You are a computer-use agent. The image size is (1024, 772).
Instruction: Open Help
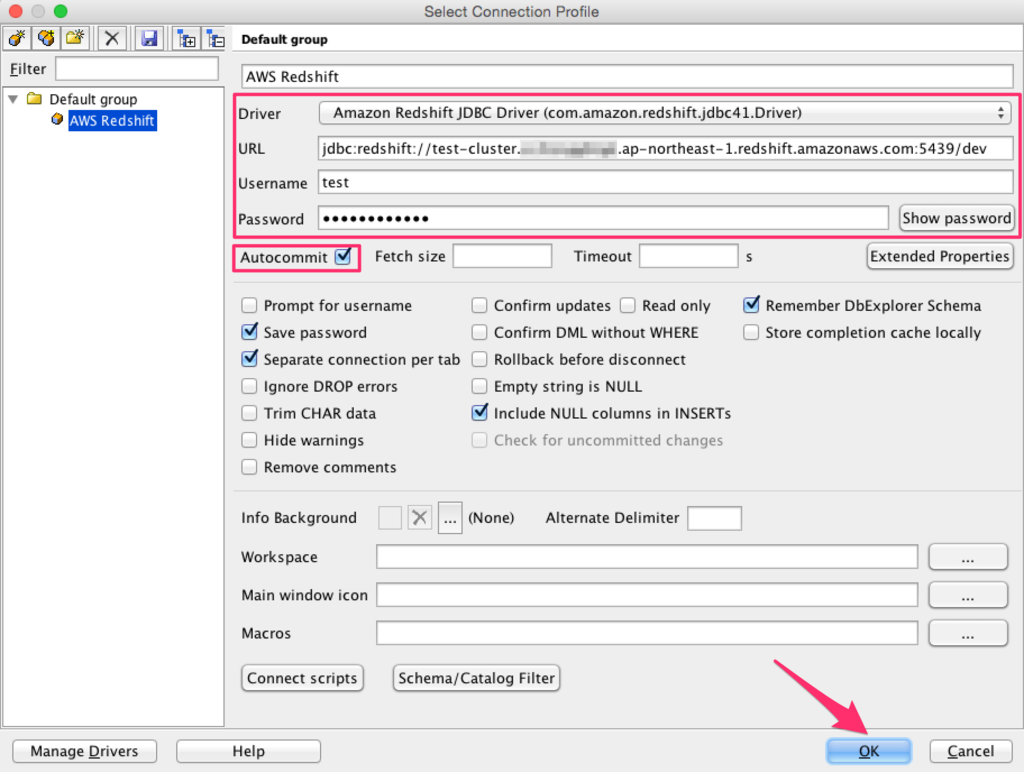[248, 751]
